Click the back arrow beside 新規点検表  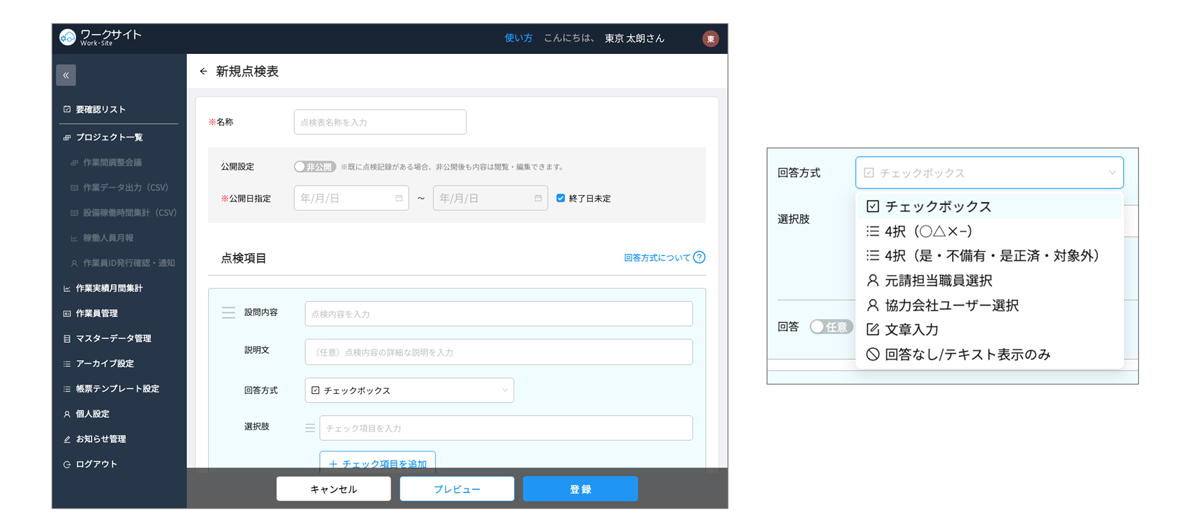click(204, 72)
